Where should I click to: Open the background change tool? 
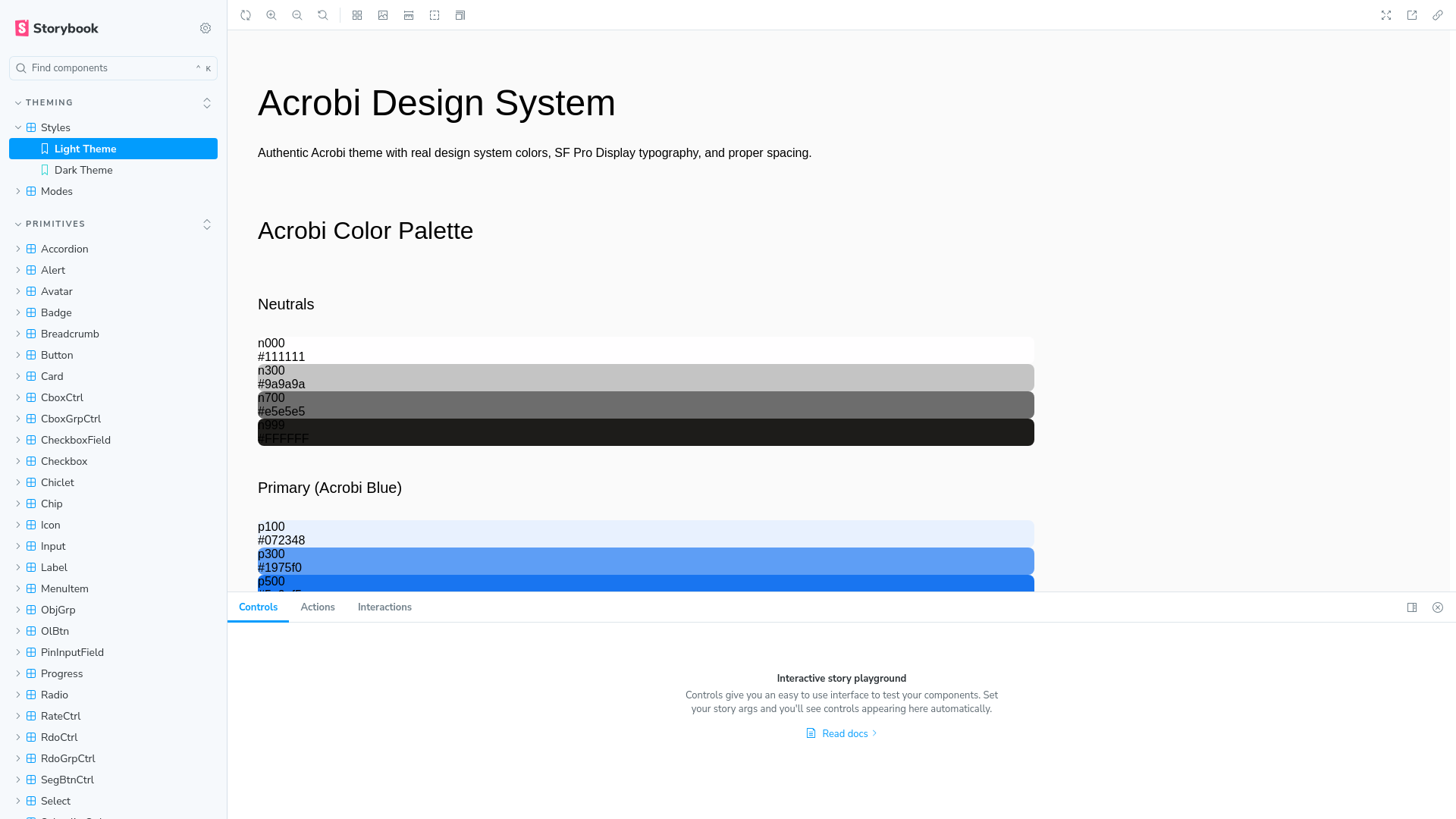coord(383,15)
